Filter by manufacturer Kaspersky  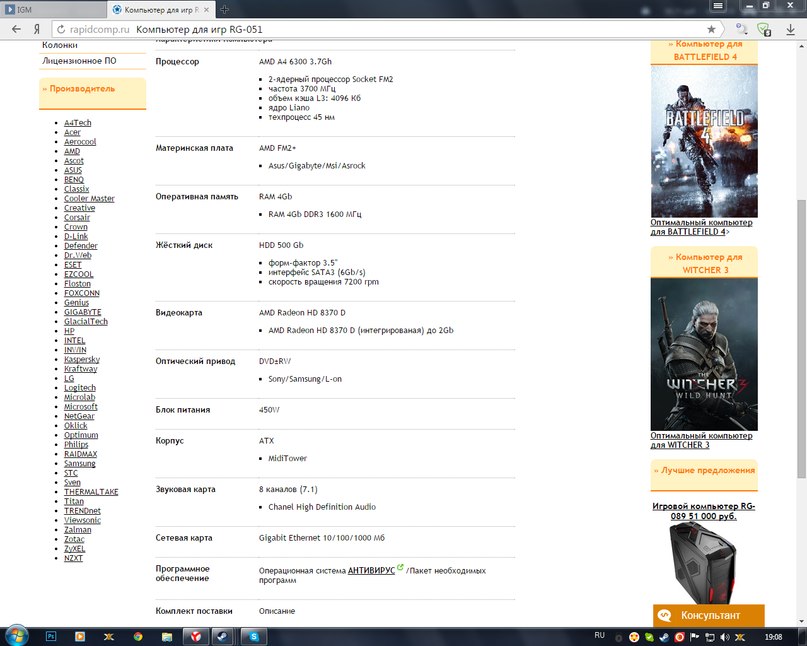[x=82, y=359]
